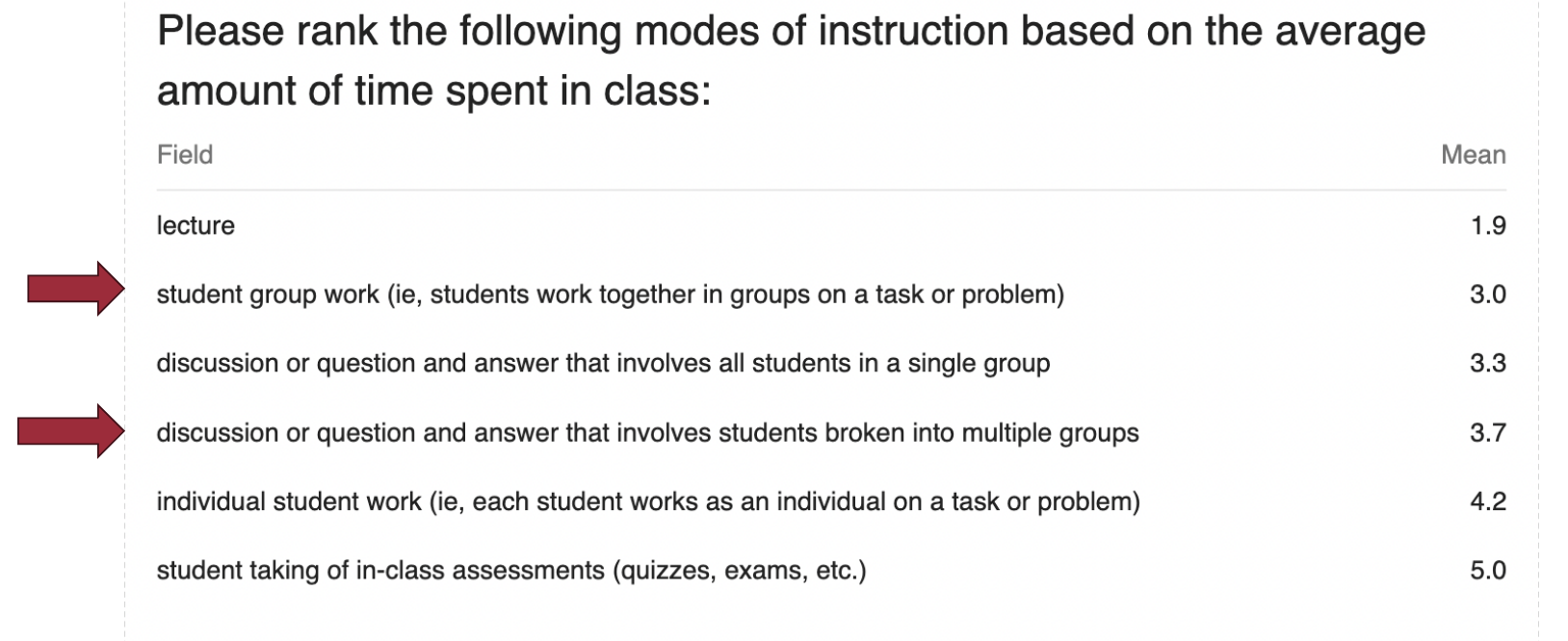1568x641 pixels.
Task: Select the student group work row label
Action: pos(610,295)
